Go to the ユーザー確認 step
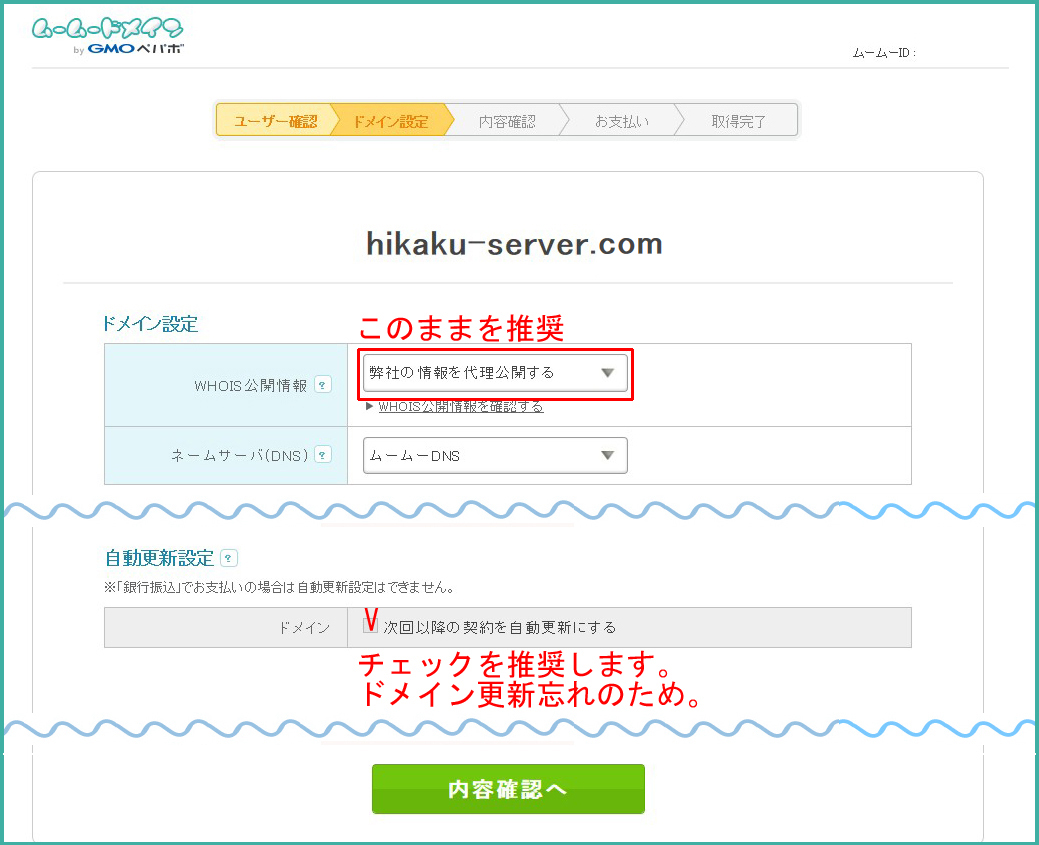The height and width of the screenshot is (845, 1039). click(275, 121)
